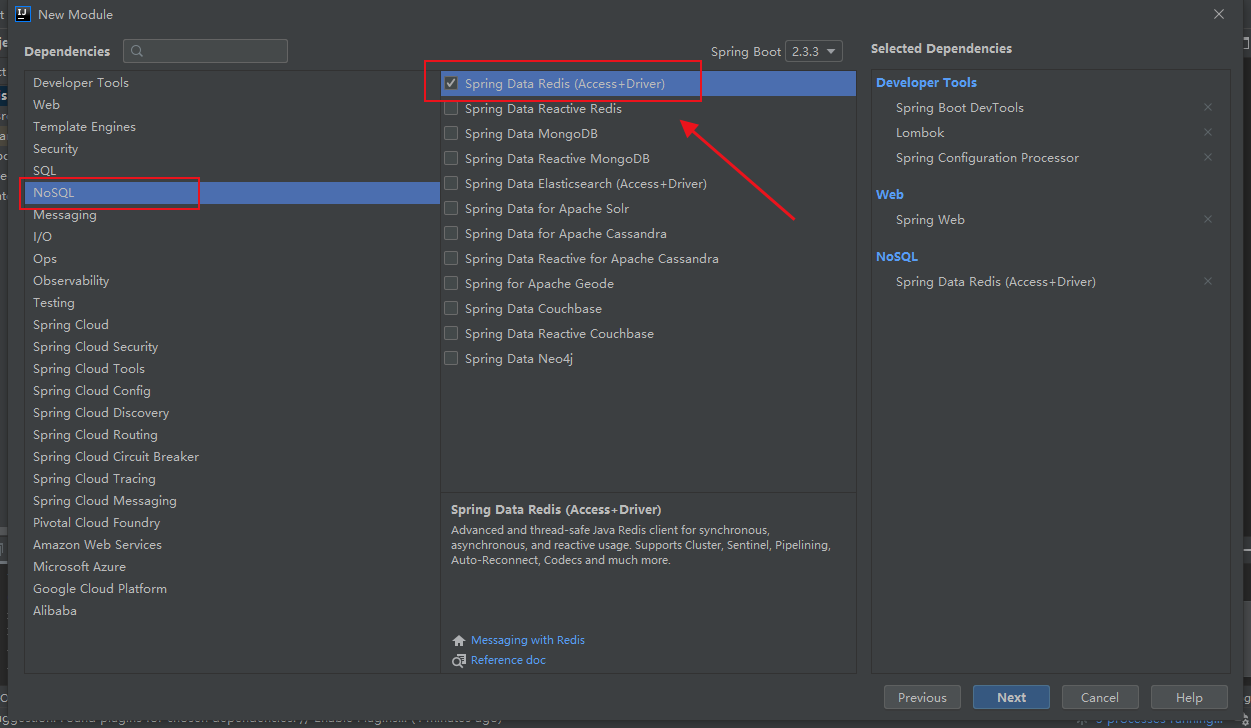This screenshot has width=1251, height=728.
Task: Select I/O category
Action: tap(232, 236)
